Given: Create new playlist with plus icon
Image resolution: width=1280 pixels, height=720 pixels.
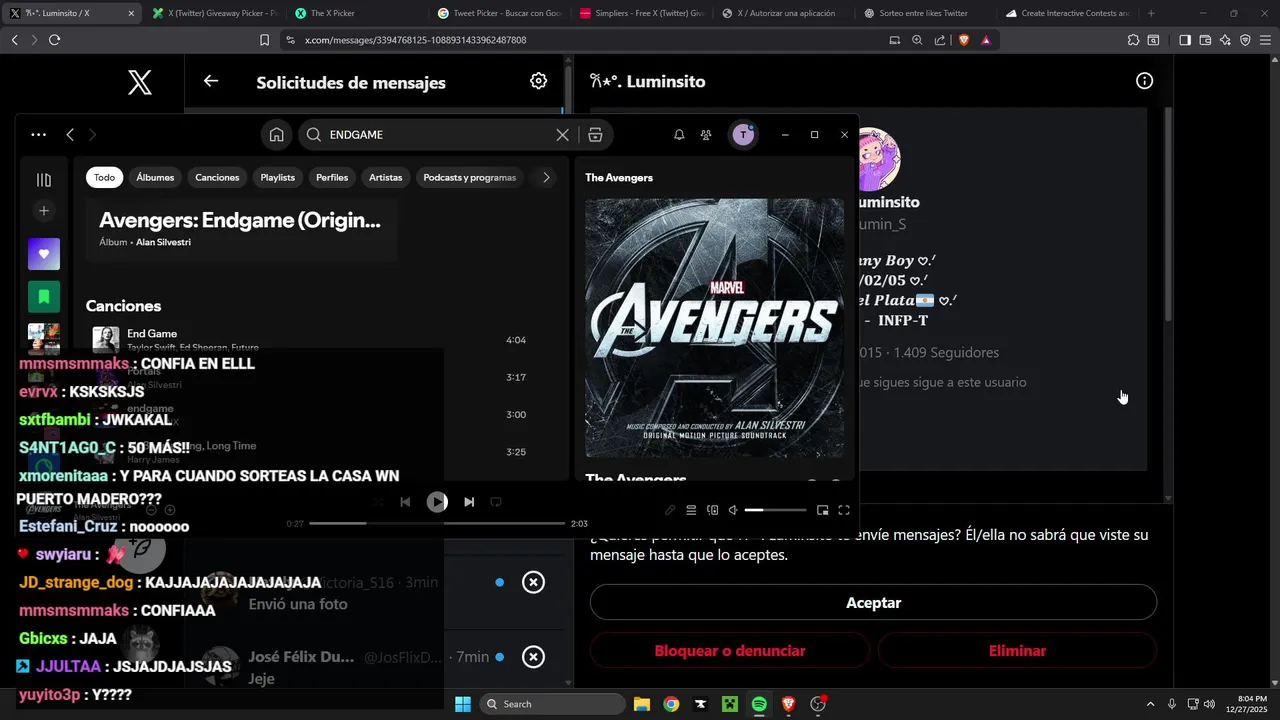Looking at the screenshot, I should coord(44,211).
